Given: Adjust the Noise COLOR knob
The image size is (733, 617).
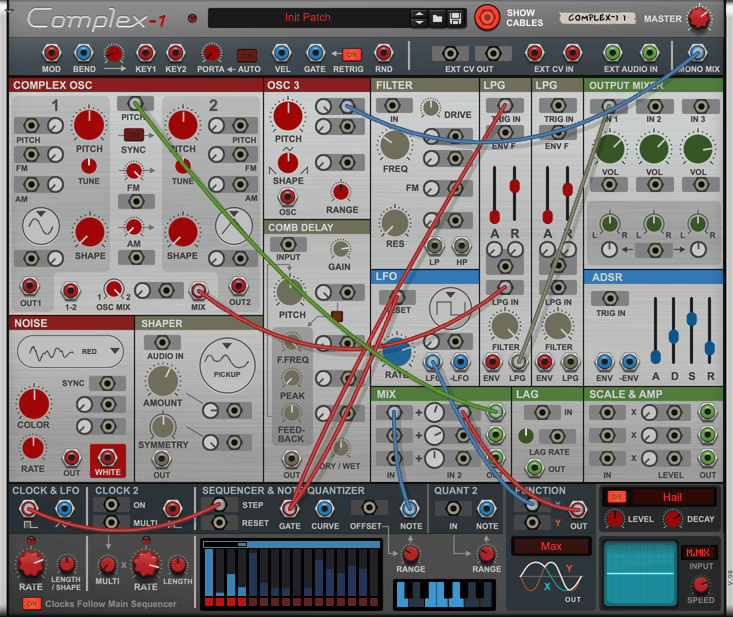Looking at the screenshot, I should pos(33,404).
